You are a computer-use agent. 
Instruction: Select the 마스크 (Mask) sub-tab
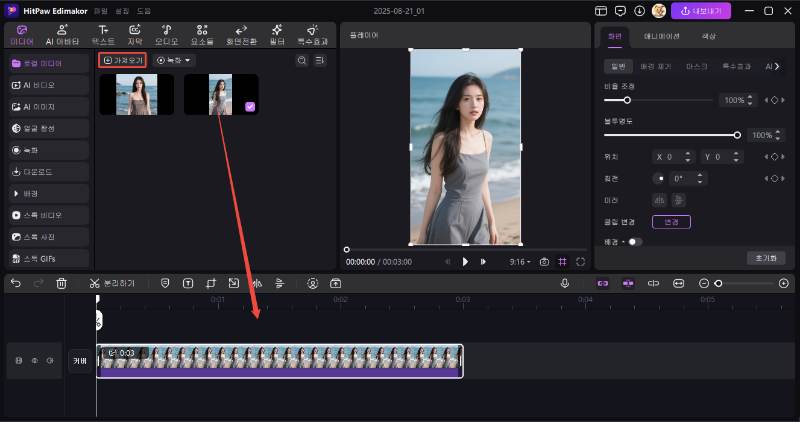697,66
